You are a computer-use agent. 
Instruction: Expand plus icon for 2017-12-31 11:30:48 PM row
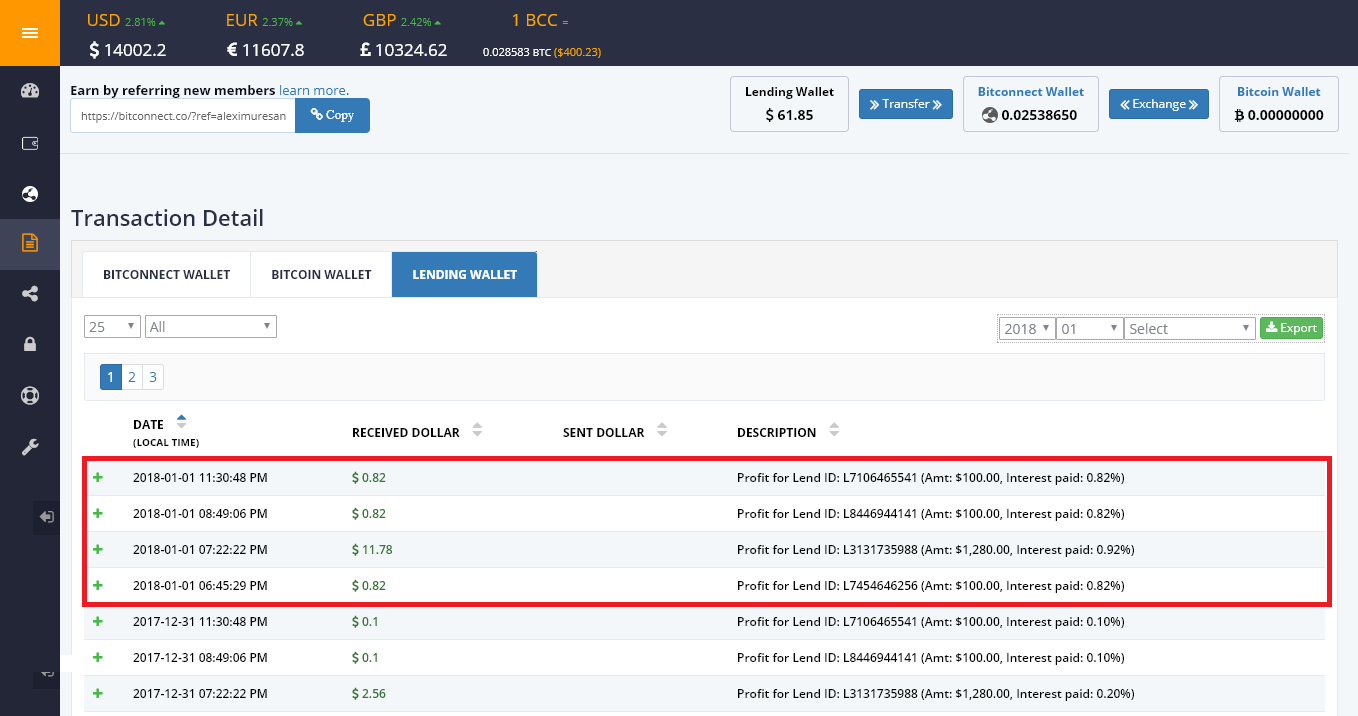click(98, 622)
